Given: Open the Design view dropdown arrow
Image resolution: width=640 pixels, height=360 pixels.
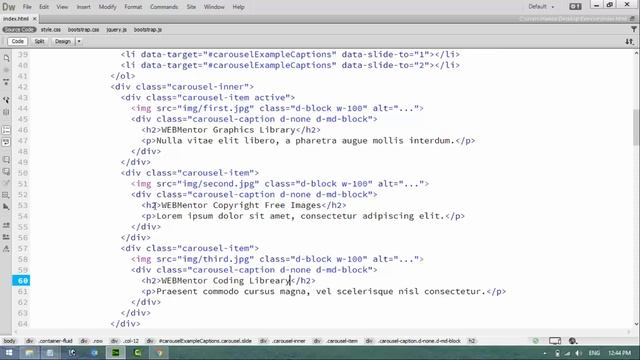Looking at the screenshot, I should (79, 41).
